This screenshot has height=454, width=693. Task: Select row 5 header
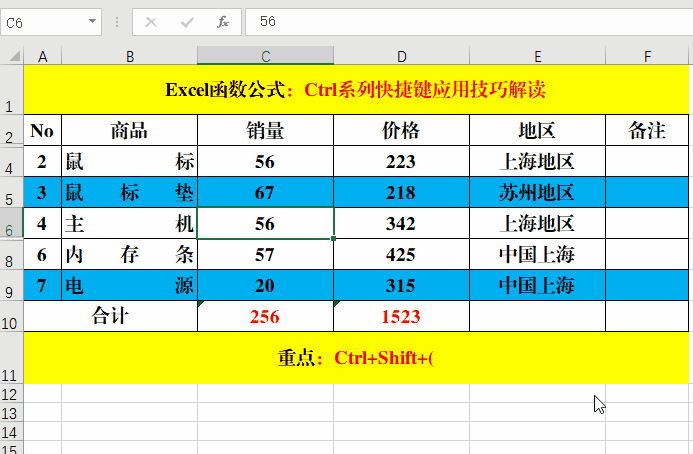pos(11,192)
